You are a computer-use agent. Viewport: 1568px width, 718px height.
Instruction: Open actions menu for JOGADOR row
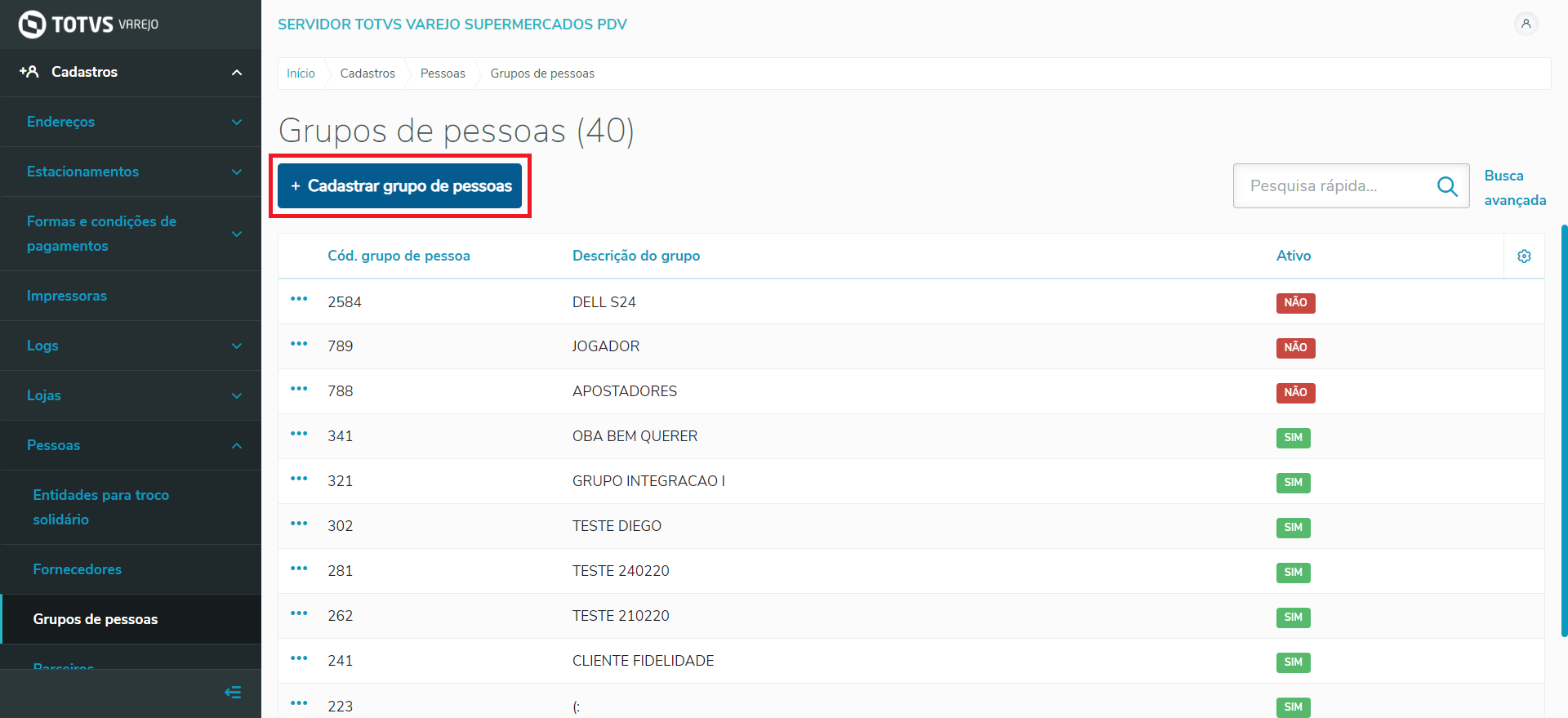pos(299,344)
